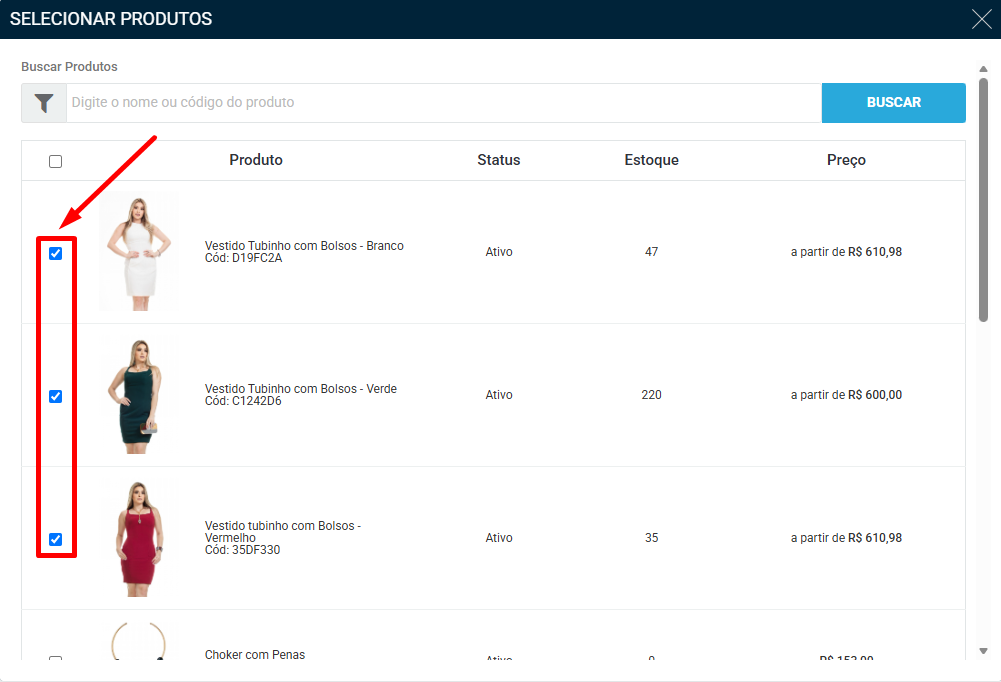Image resolution: width=1001 pixels, height=682 pixels.
Task: Select the Preço column header
Action: 846,160
